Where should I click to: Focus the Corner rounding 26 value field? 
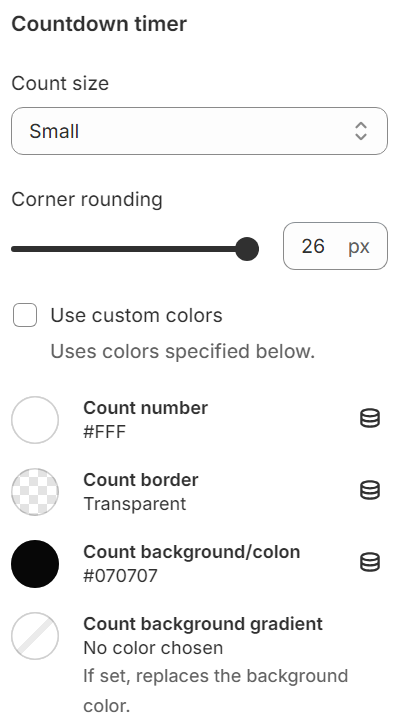point(336,246)
